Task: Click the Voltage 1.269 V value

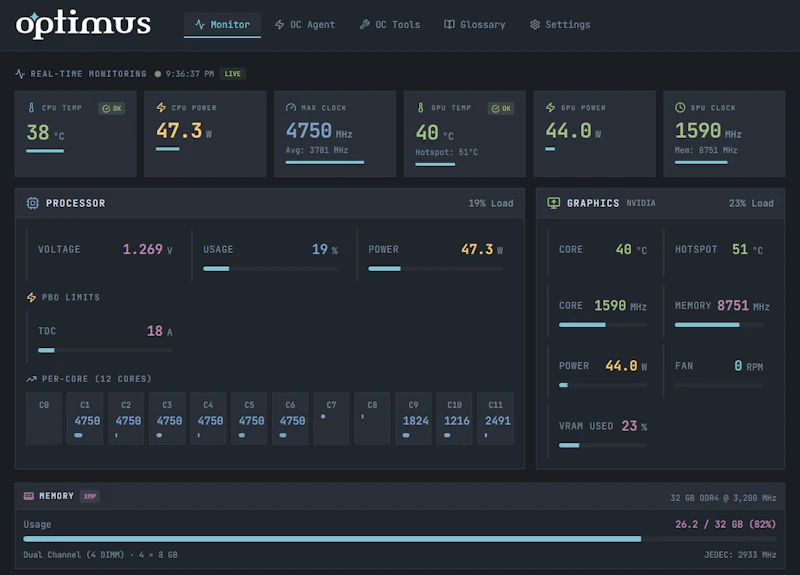Action: coord(147,249)
